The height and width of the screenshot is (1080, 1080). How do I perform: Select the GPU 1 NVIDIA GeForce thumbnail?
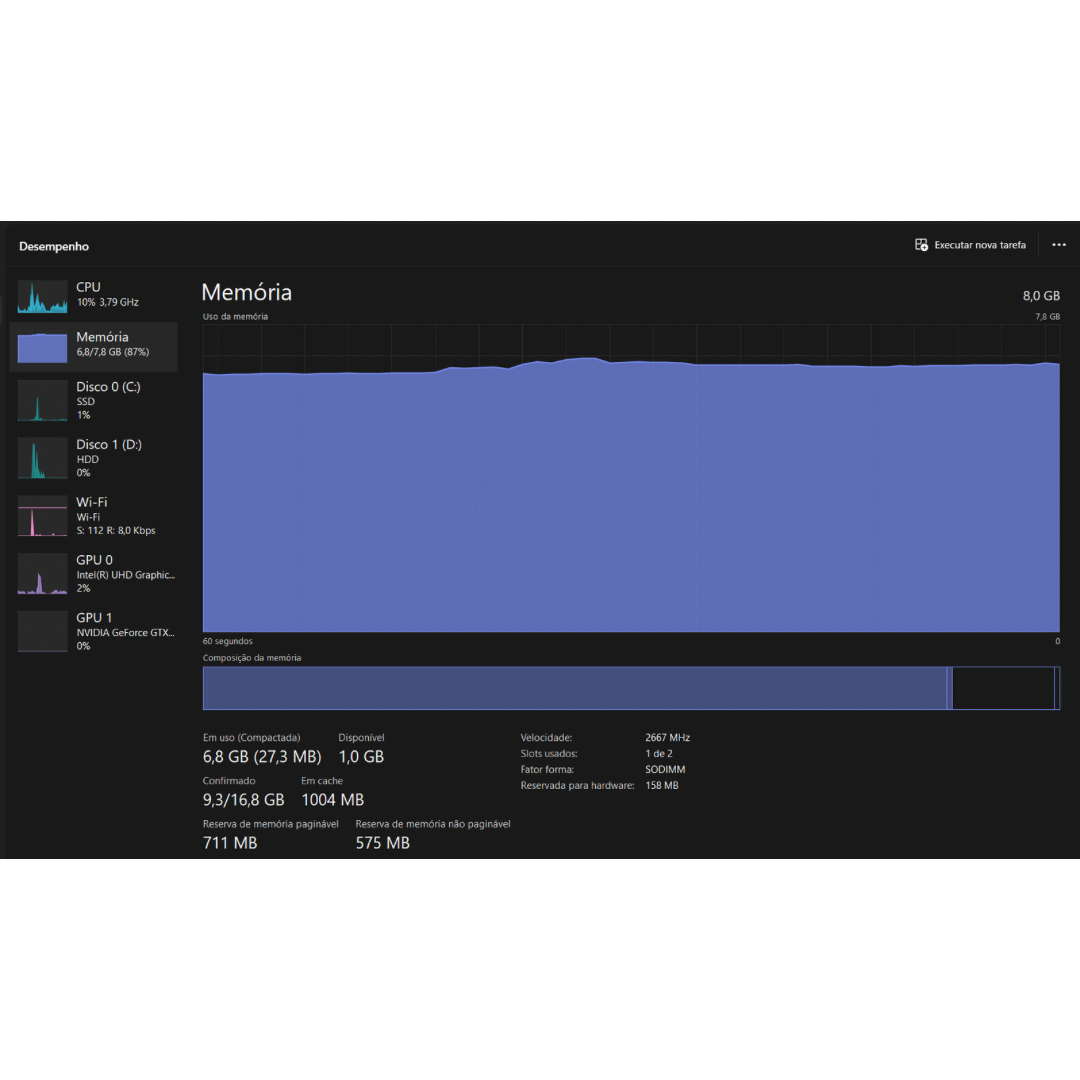pyautogui.click(x=42, y=632)
